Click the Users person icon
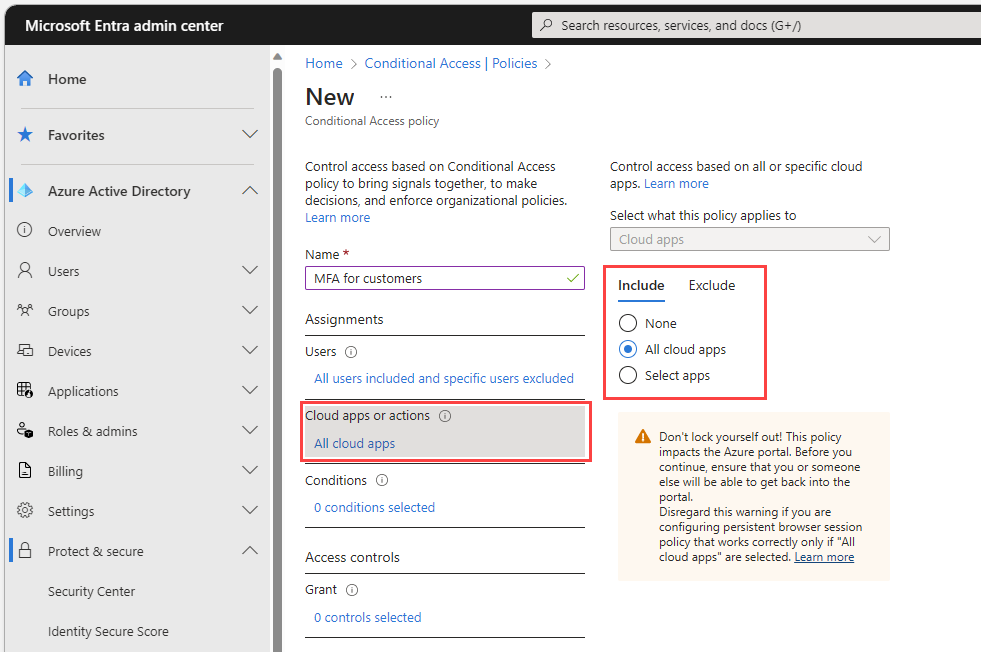Image resolution: width=981 pixels, height=652 pixels. coord(25,270)
